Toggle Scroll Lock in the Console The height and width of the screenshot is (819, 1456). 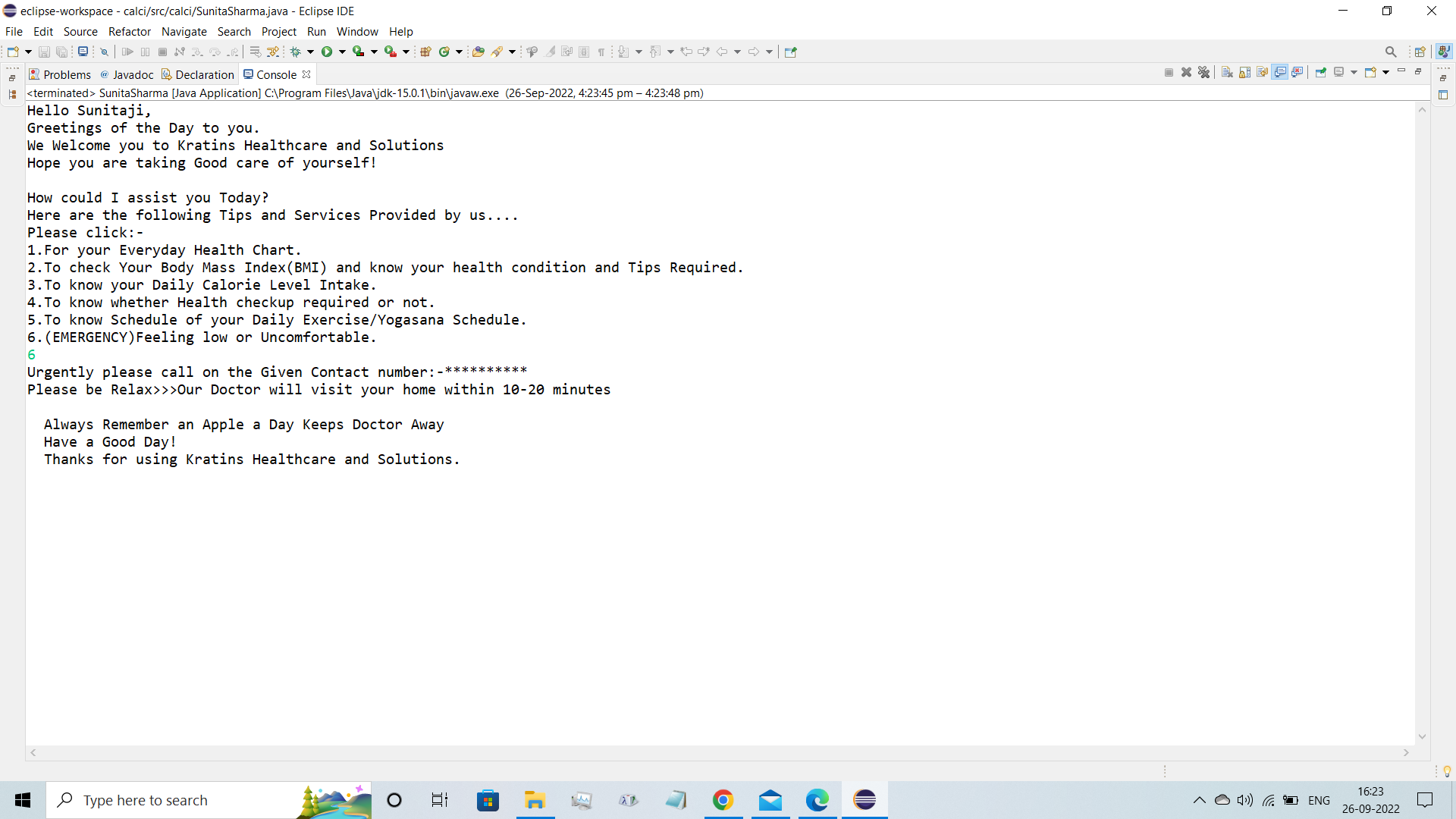point(1244,72)
